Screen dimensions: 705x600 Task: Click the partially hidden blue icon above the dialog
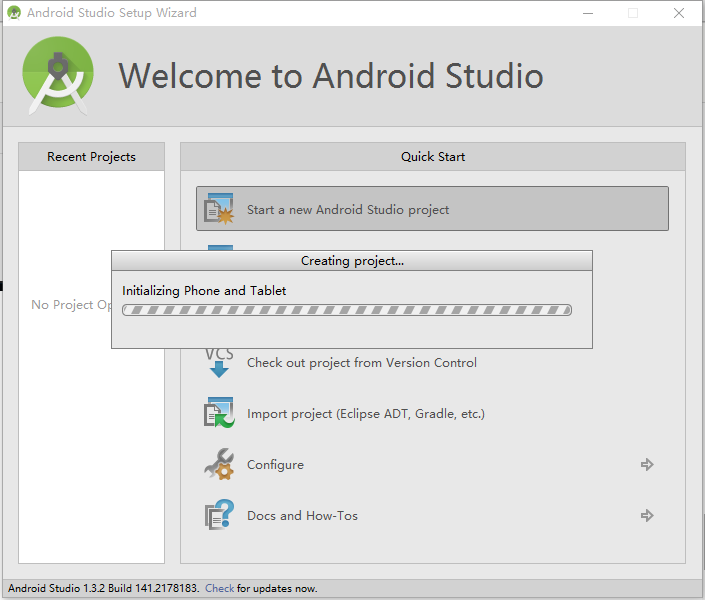pyautogui.click(x=220, y=248)
